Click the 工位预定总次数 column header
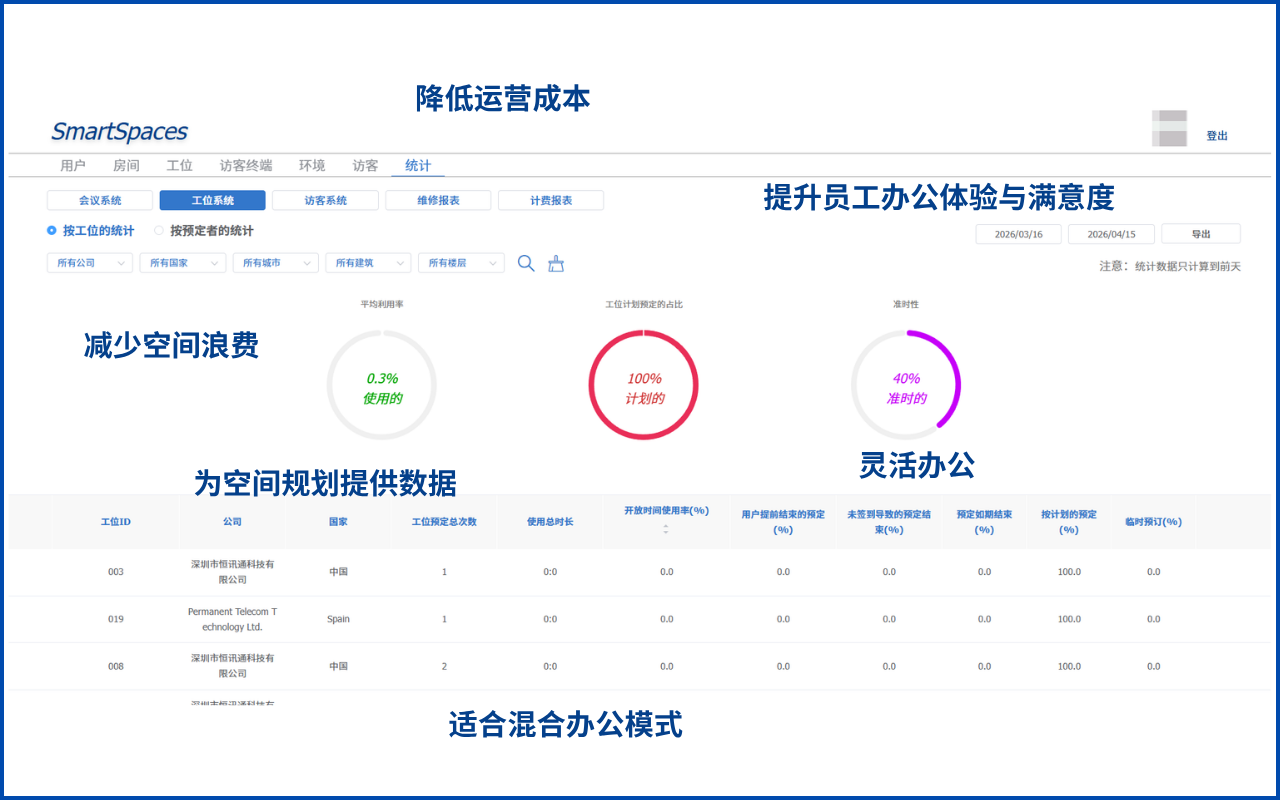Image resolution: width=1280 pixels, height=800 pixels. pos(444,522)
